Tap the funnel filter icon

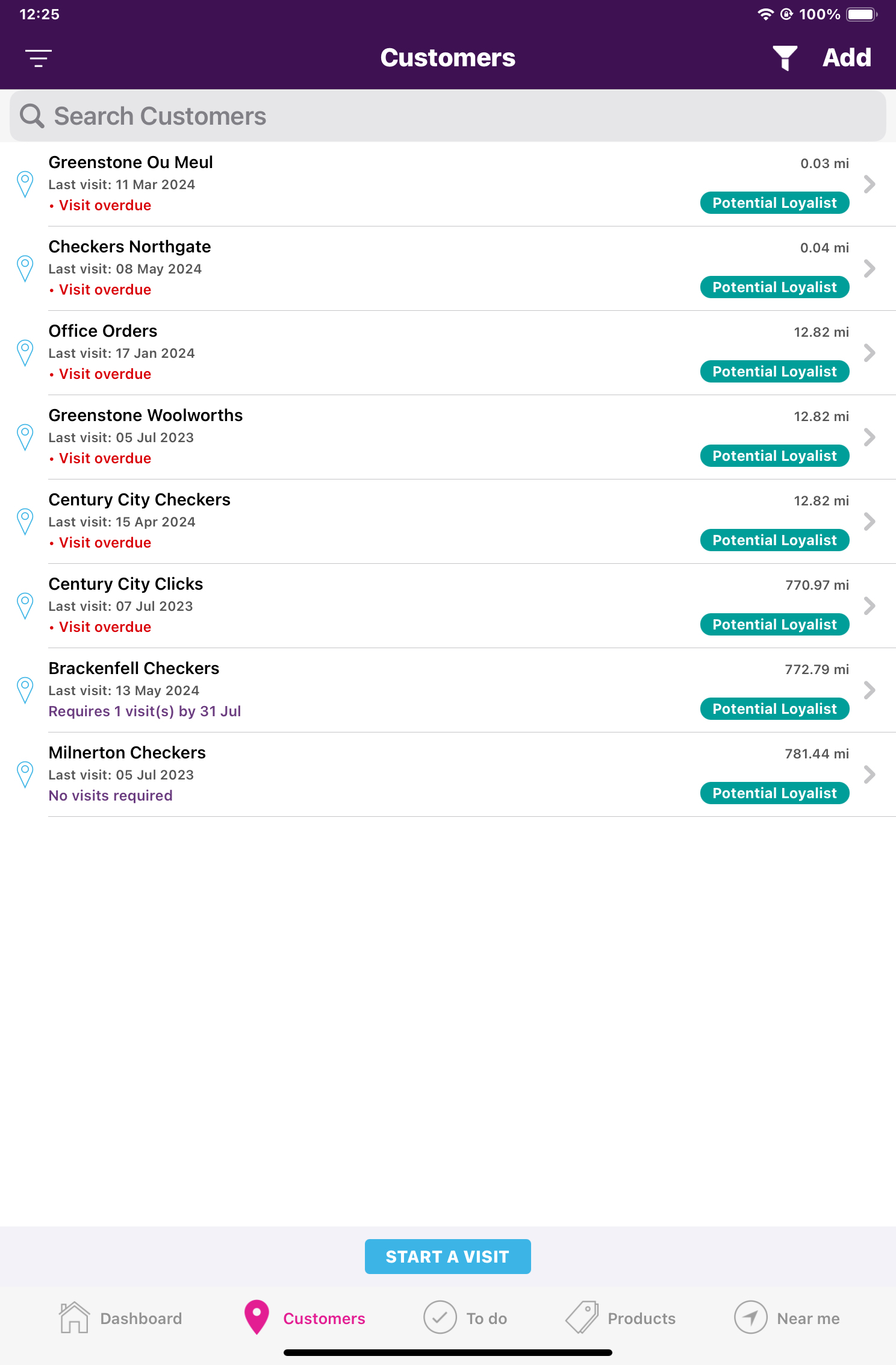click(785, 58)
